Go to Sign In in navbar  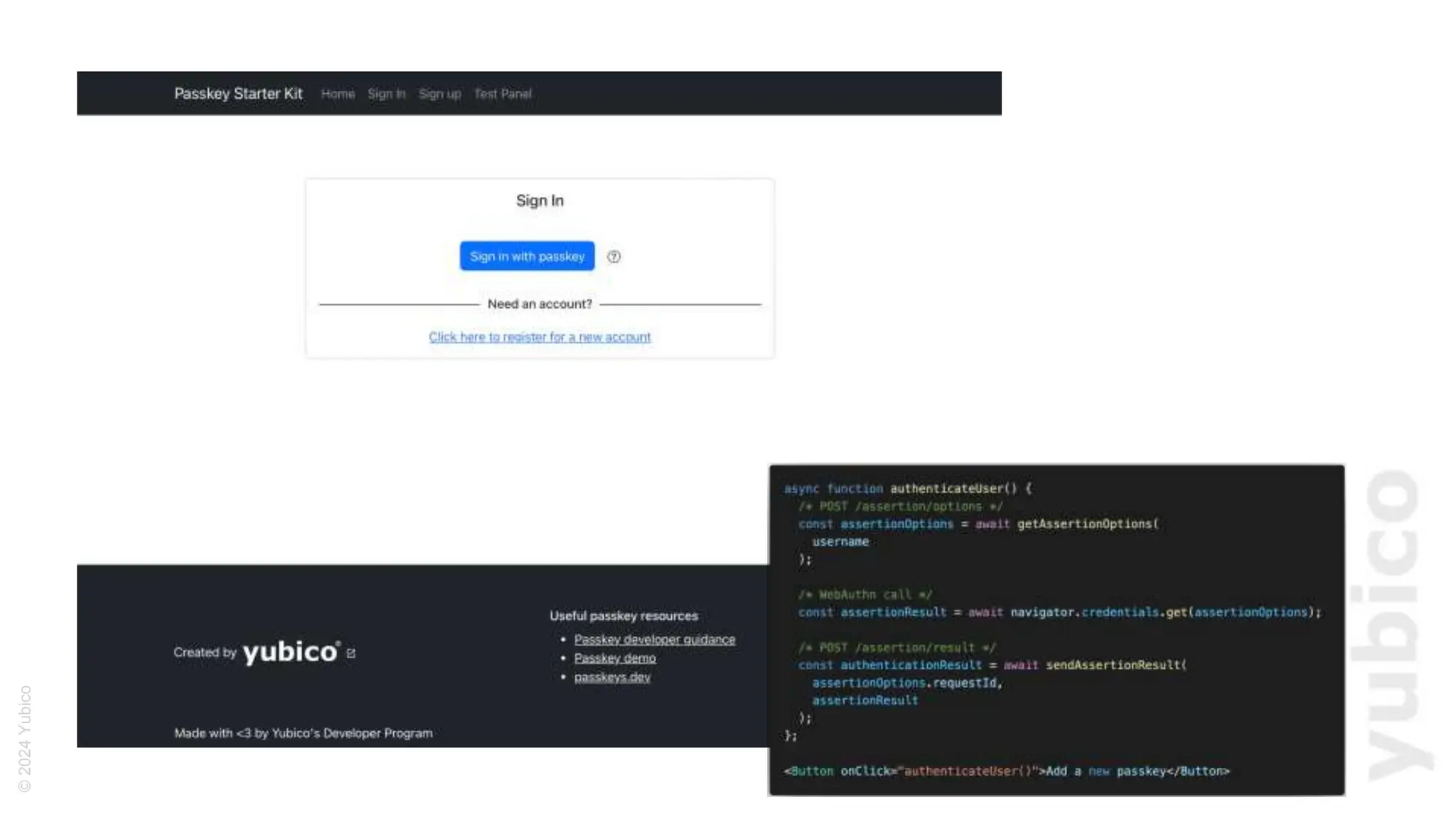point(386,94)
